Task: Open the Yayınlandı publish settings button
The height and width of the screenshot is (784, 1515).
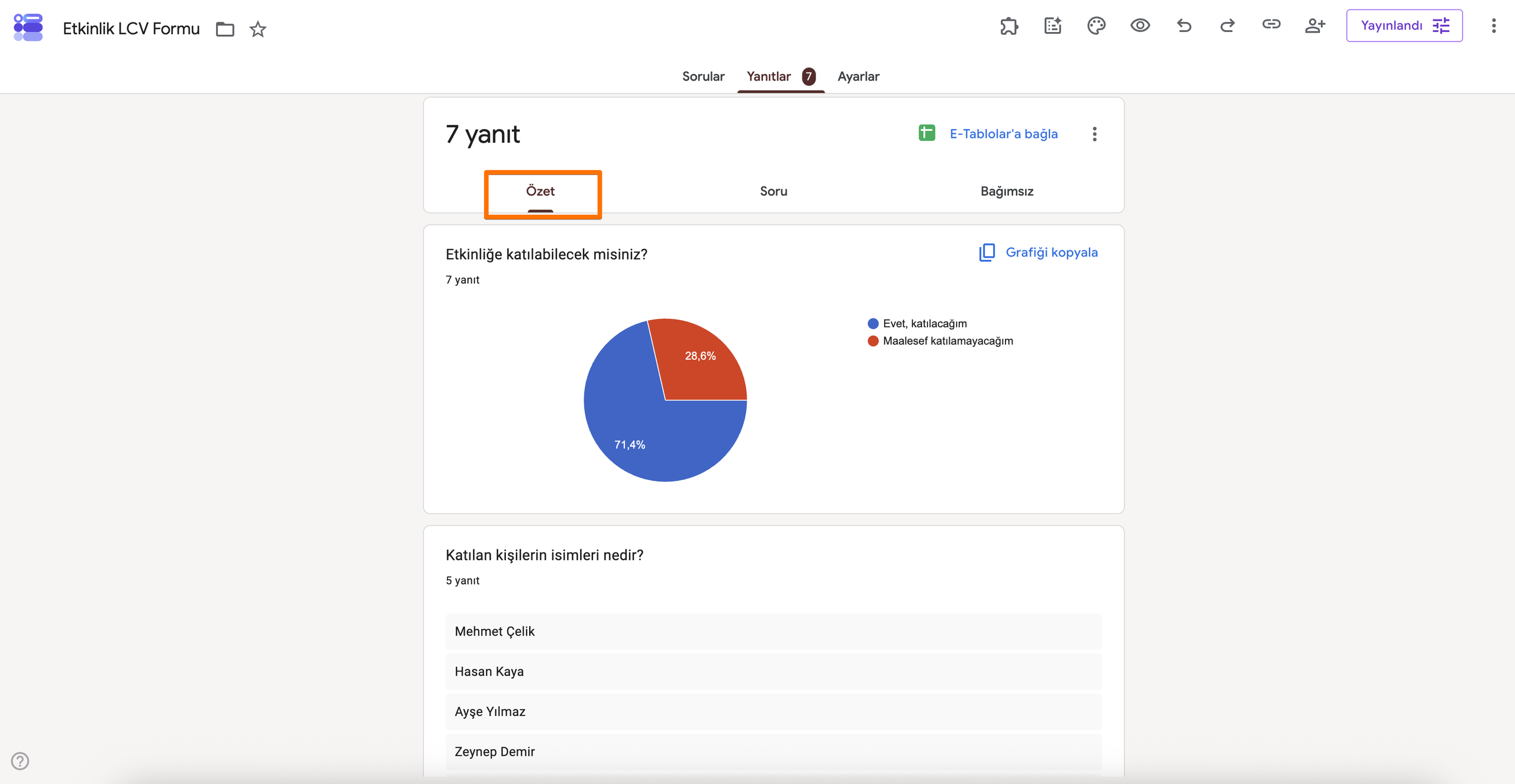Action: coord(1404,25)
